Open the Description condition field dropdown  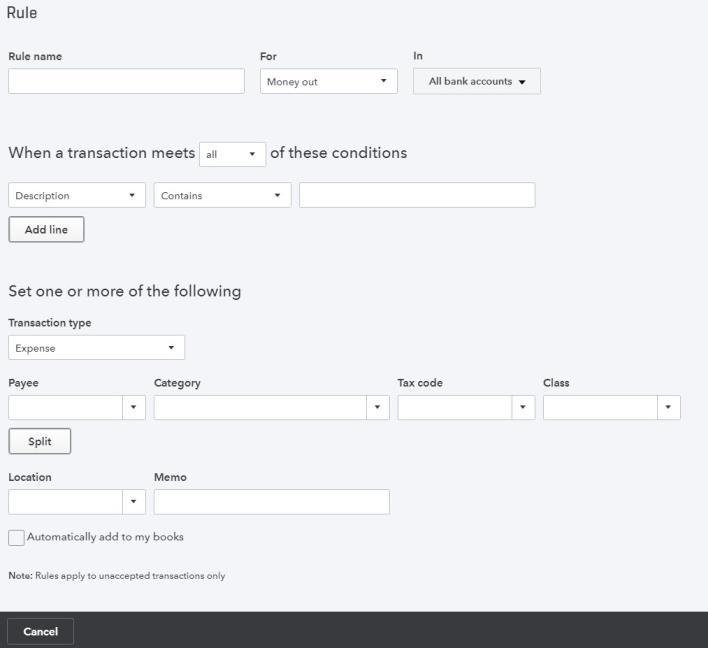point(77,195)
